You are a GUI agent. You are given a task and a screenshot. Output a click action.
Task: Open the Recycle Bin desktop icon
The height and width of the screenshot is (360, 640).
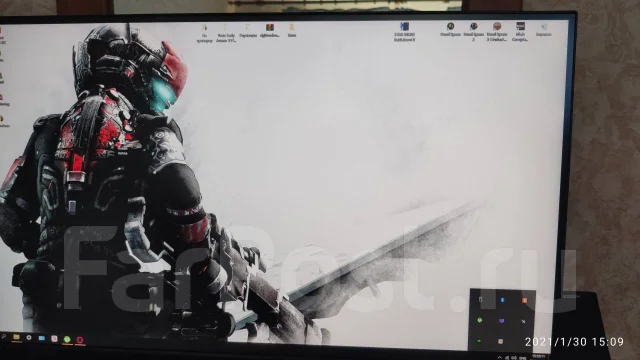tap(544, 29)
